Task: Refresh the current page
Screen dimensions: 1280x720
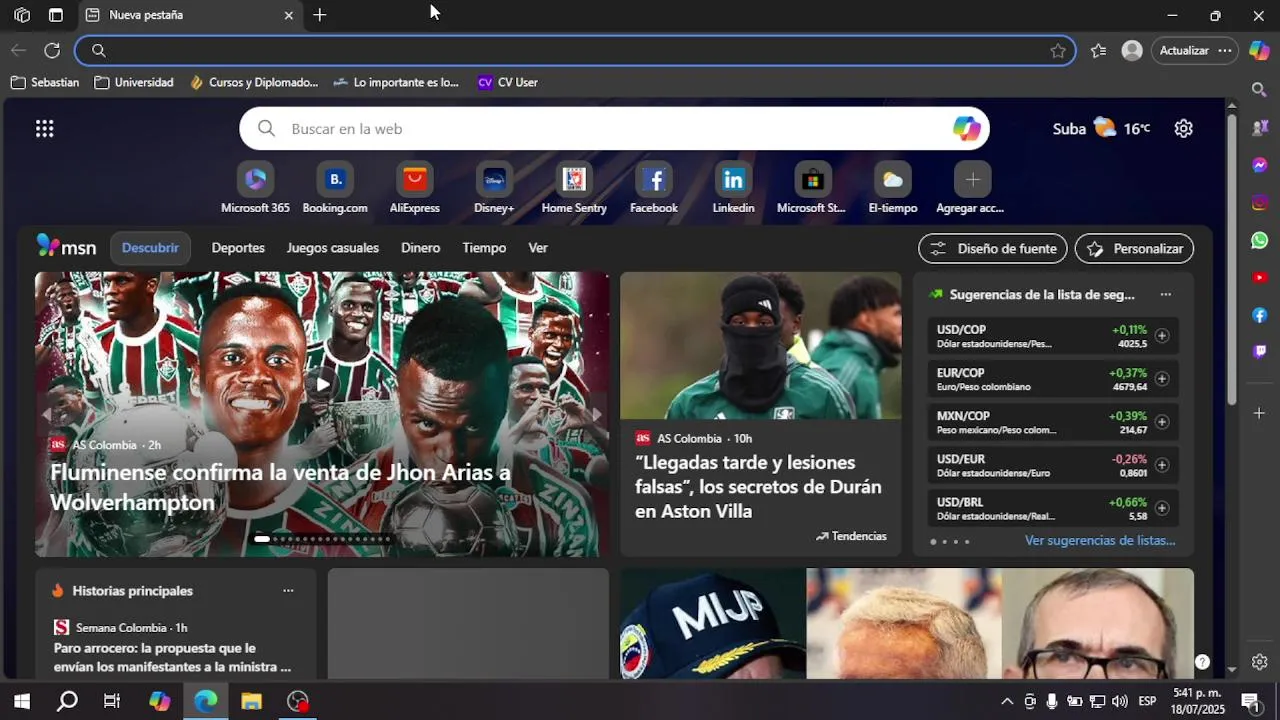Action: (x=52, y=50)
